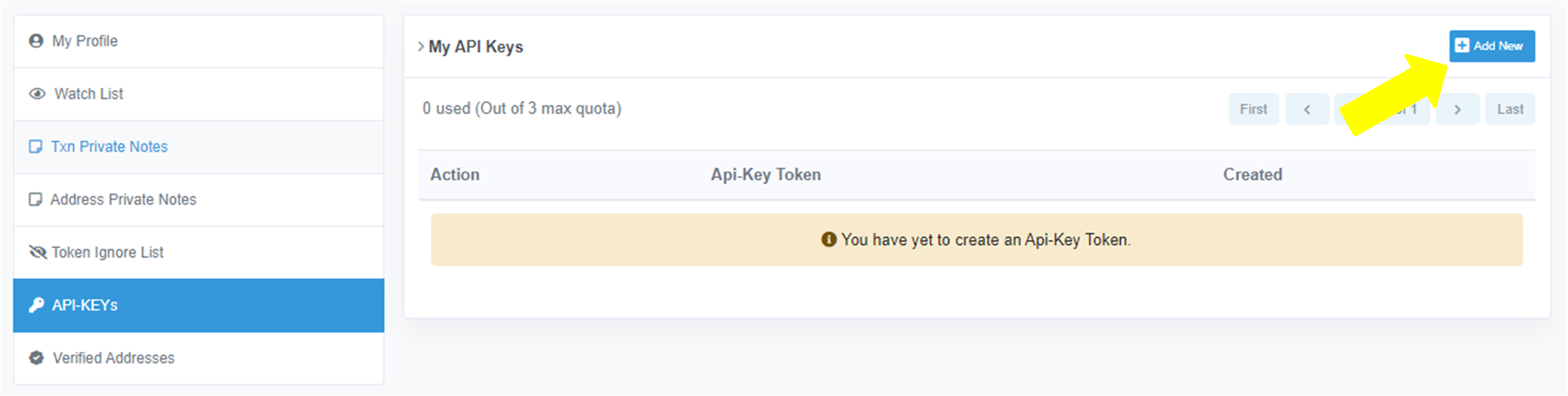Click the Address Private Notes note icon

[35, 200]
